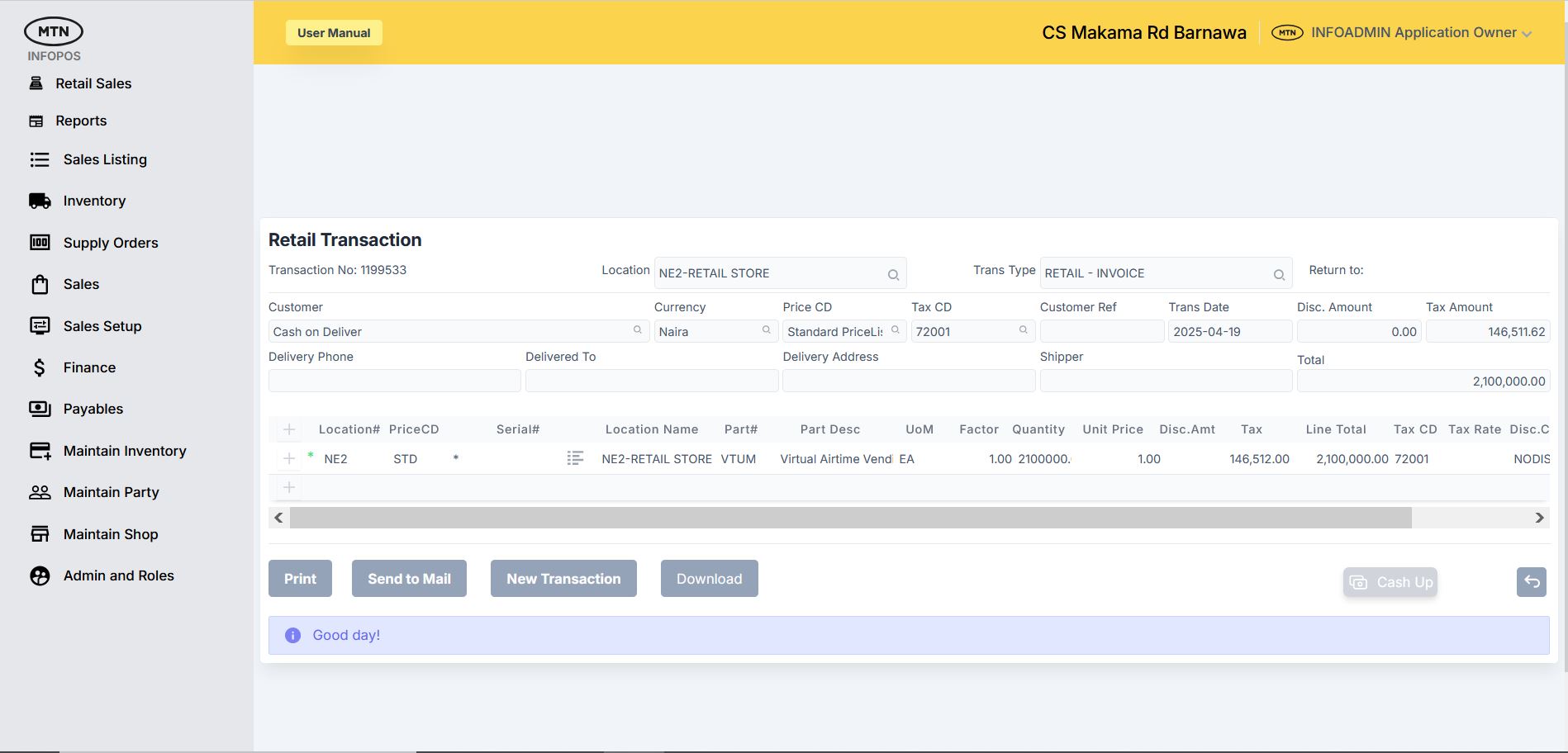Click the Delivery Phone input field
Viewport: 1568px width, 753px height.
tap(394, 381)
